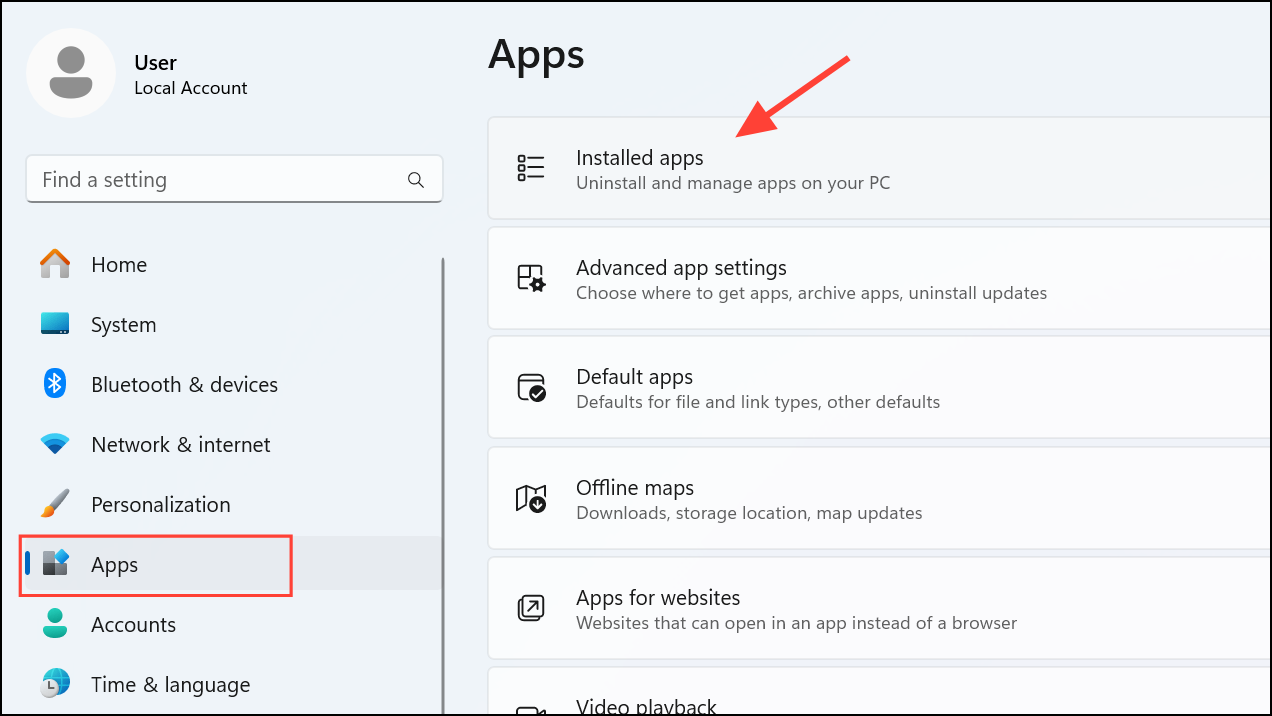Open the System settings section

coord(123,325)
